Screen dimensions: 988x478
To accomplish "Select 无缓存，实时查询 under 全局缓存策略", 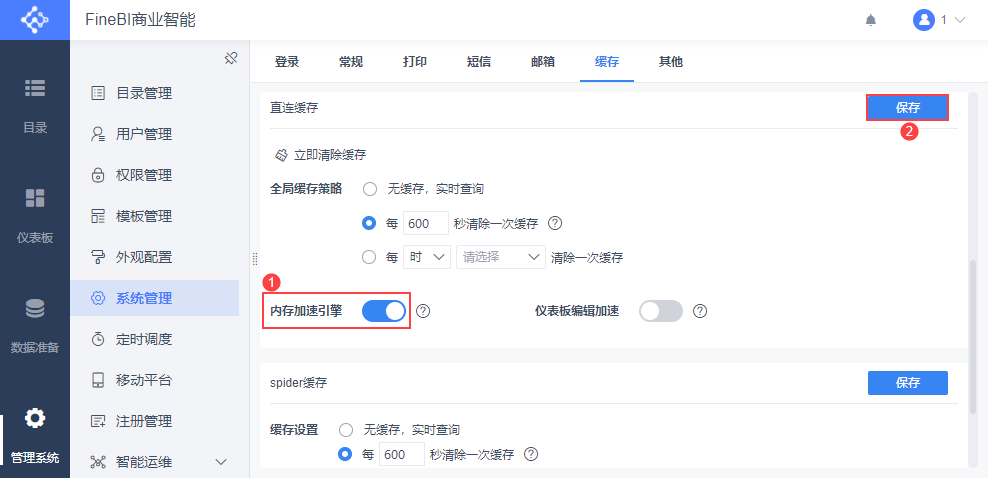I will coord(370,188).
